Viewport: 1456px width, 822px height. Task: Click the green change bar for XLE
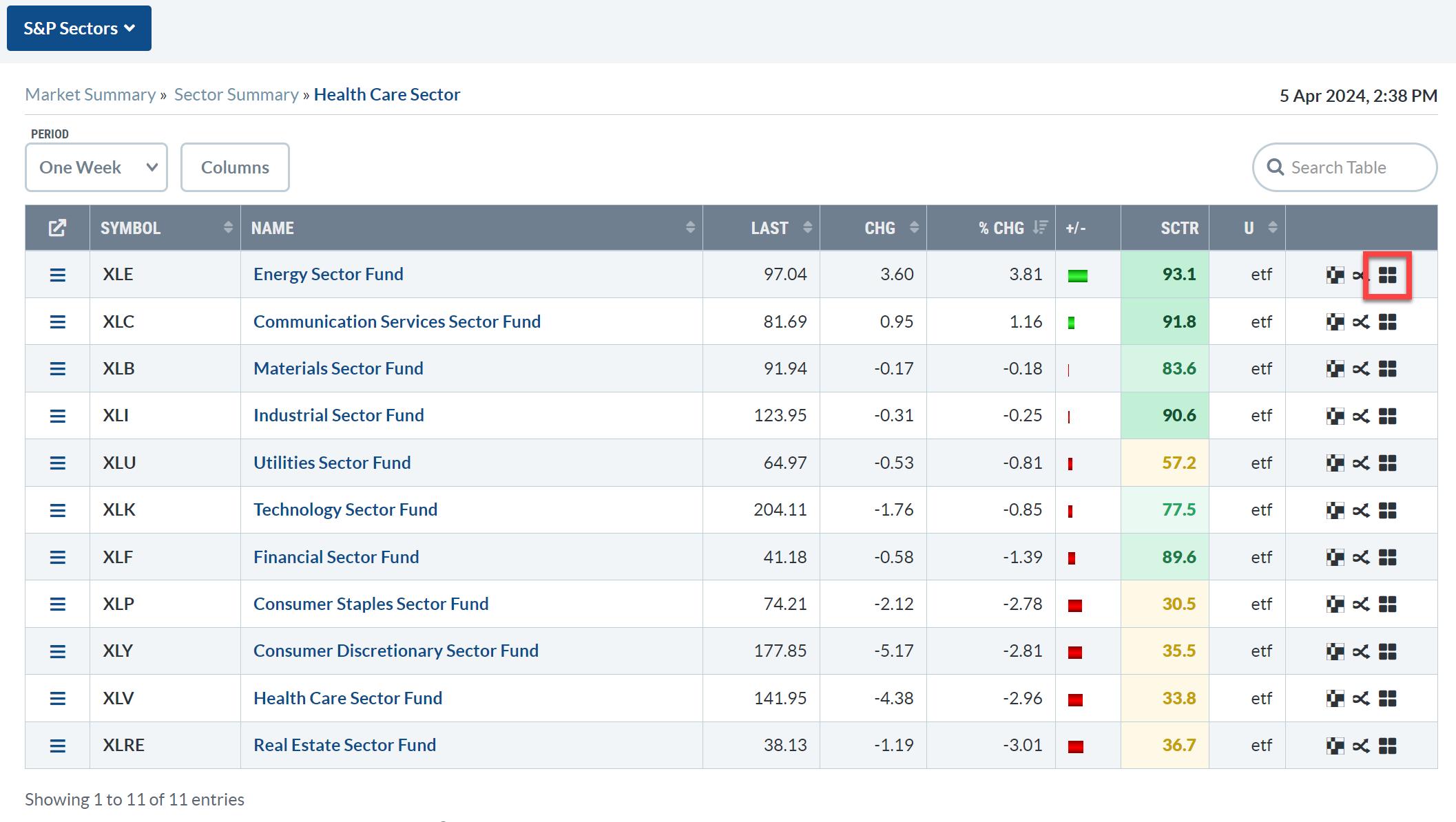[x=1077, y=276]
